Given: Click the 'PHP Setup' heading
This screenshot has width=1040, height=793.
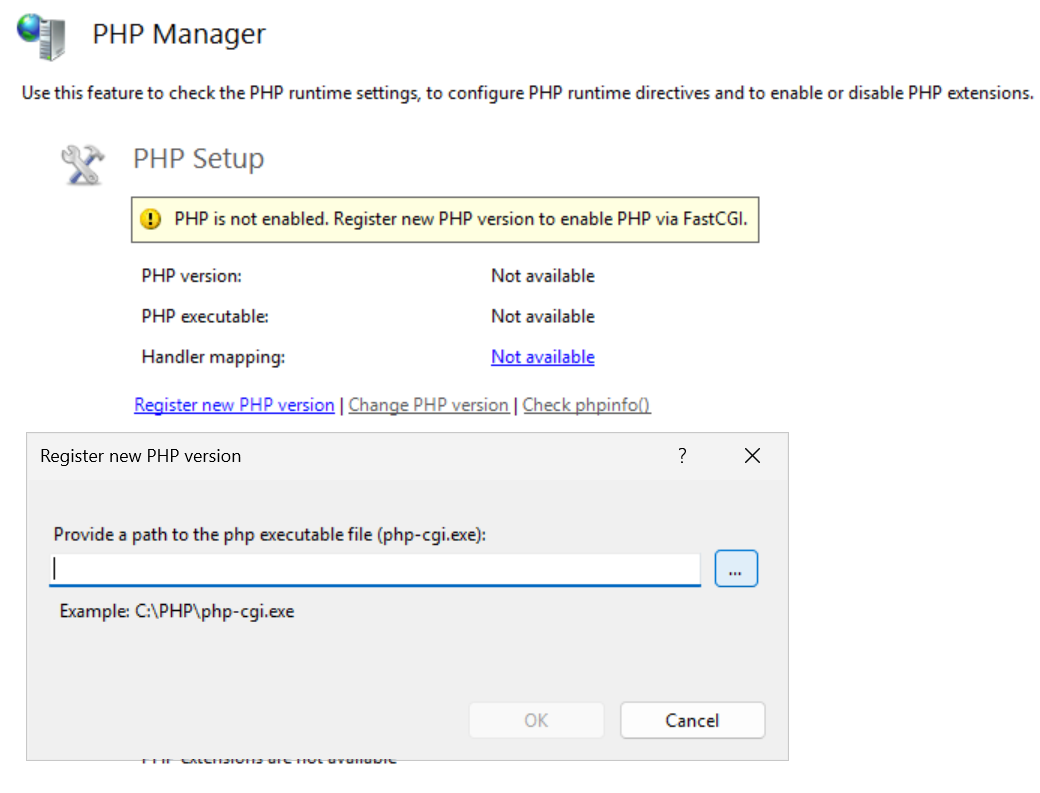Looking at the screenshot, I should coord(198,159).
